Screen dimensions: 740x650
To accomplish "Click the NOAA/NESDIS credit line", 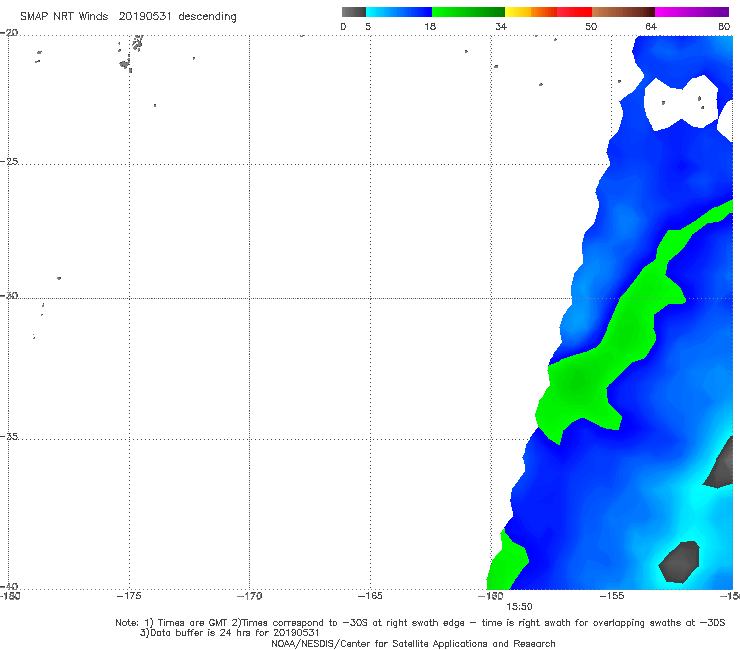I will tap(413, 644).
